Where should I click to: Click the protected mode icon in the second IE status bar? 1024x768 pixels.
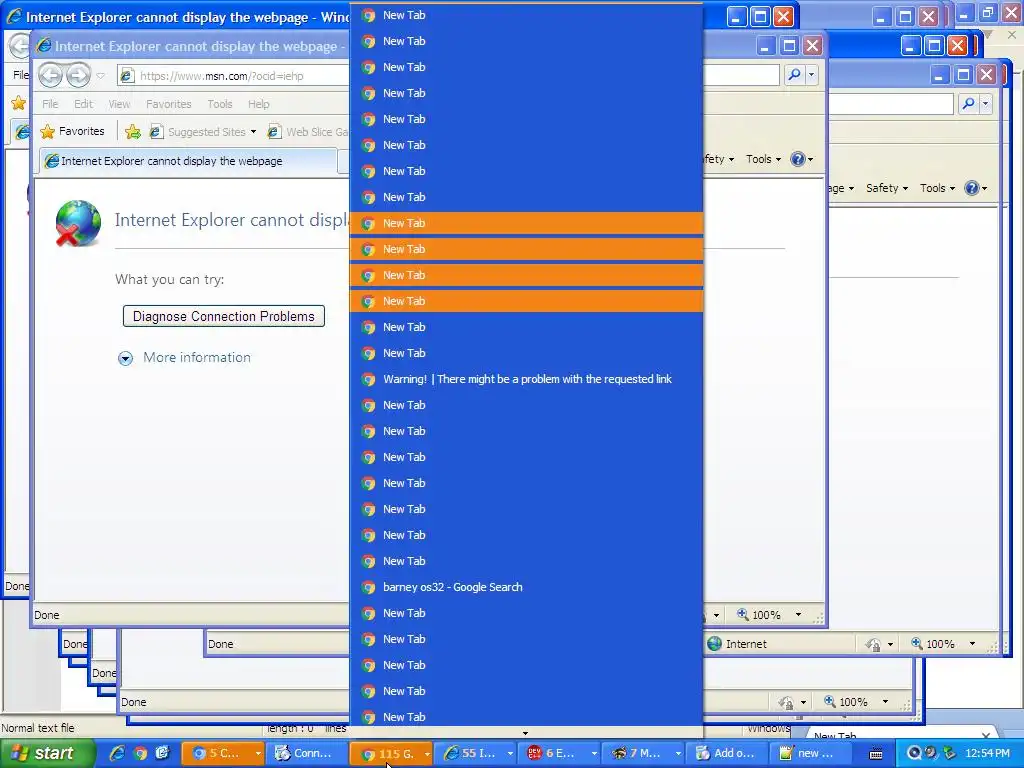coord(872,645)
